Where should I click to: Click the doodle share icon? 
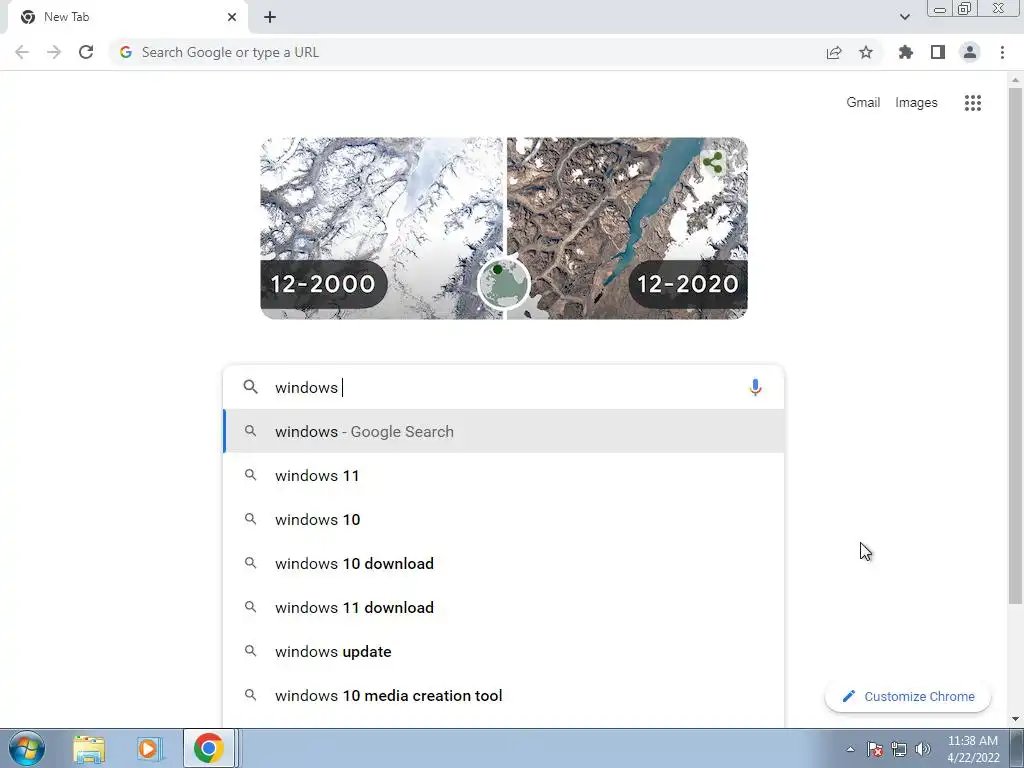713,162
